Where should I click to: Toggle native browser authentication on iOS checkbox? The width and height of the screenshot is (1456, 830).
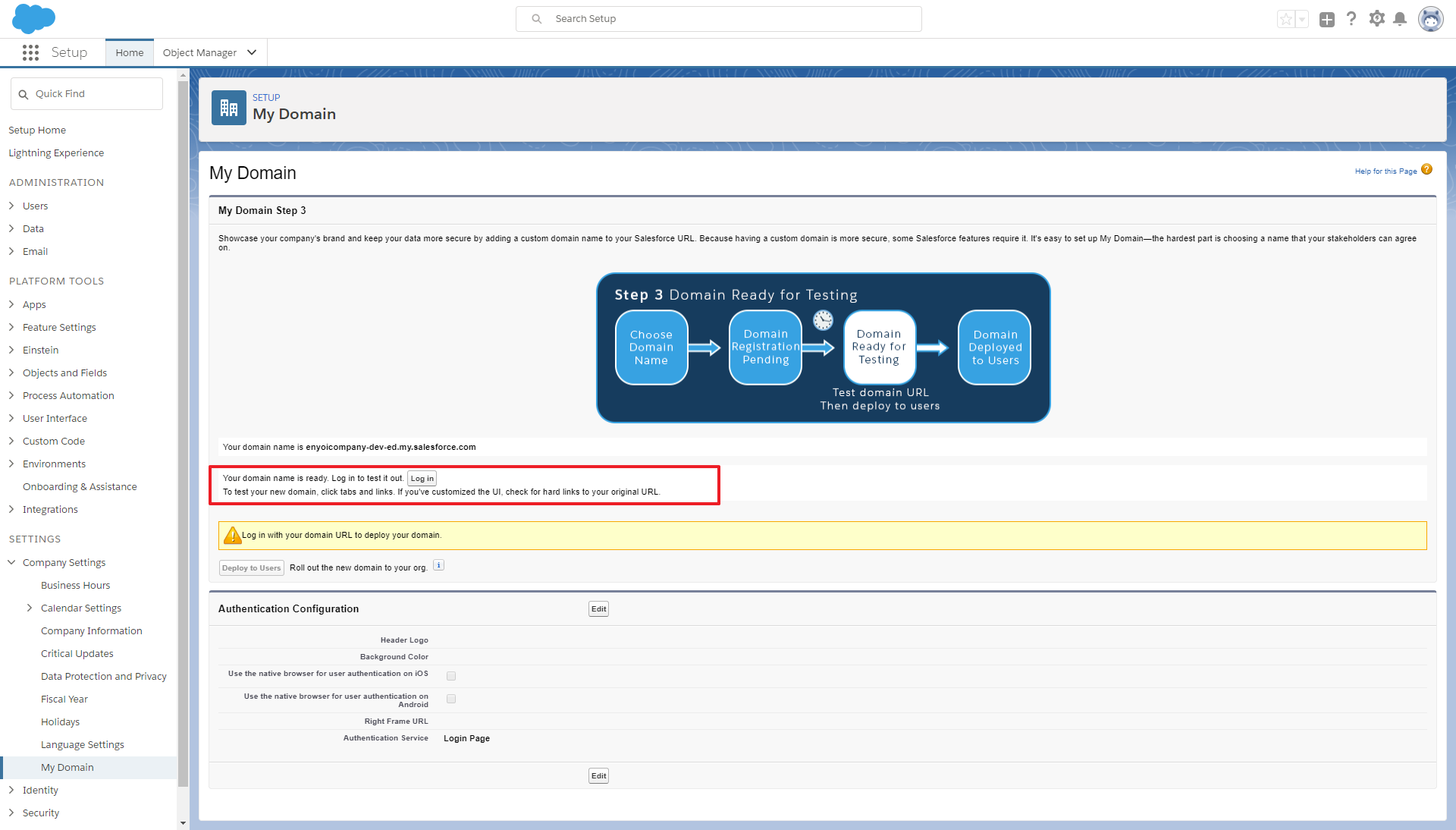(x=451, y=676)
